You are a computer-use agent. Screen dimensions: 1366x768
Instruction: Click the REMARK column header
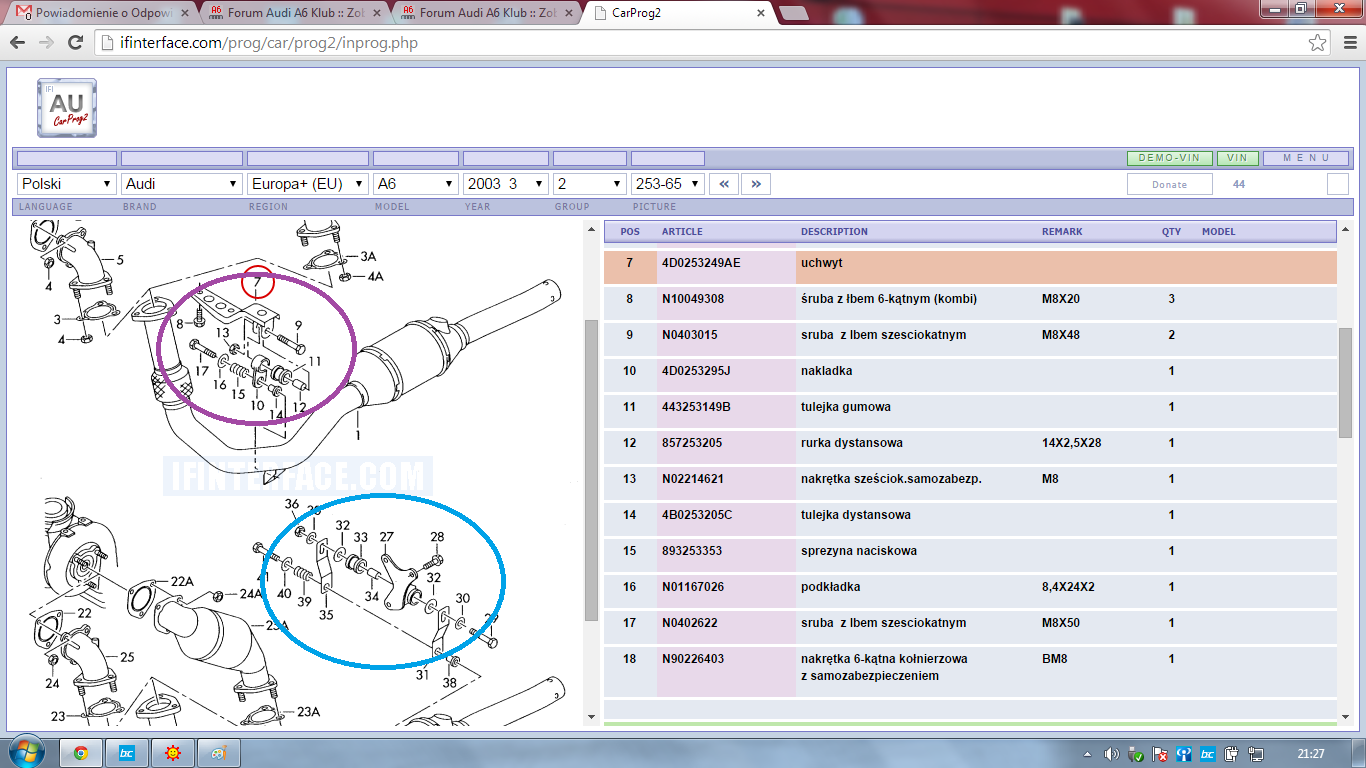coord(1063,232)
